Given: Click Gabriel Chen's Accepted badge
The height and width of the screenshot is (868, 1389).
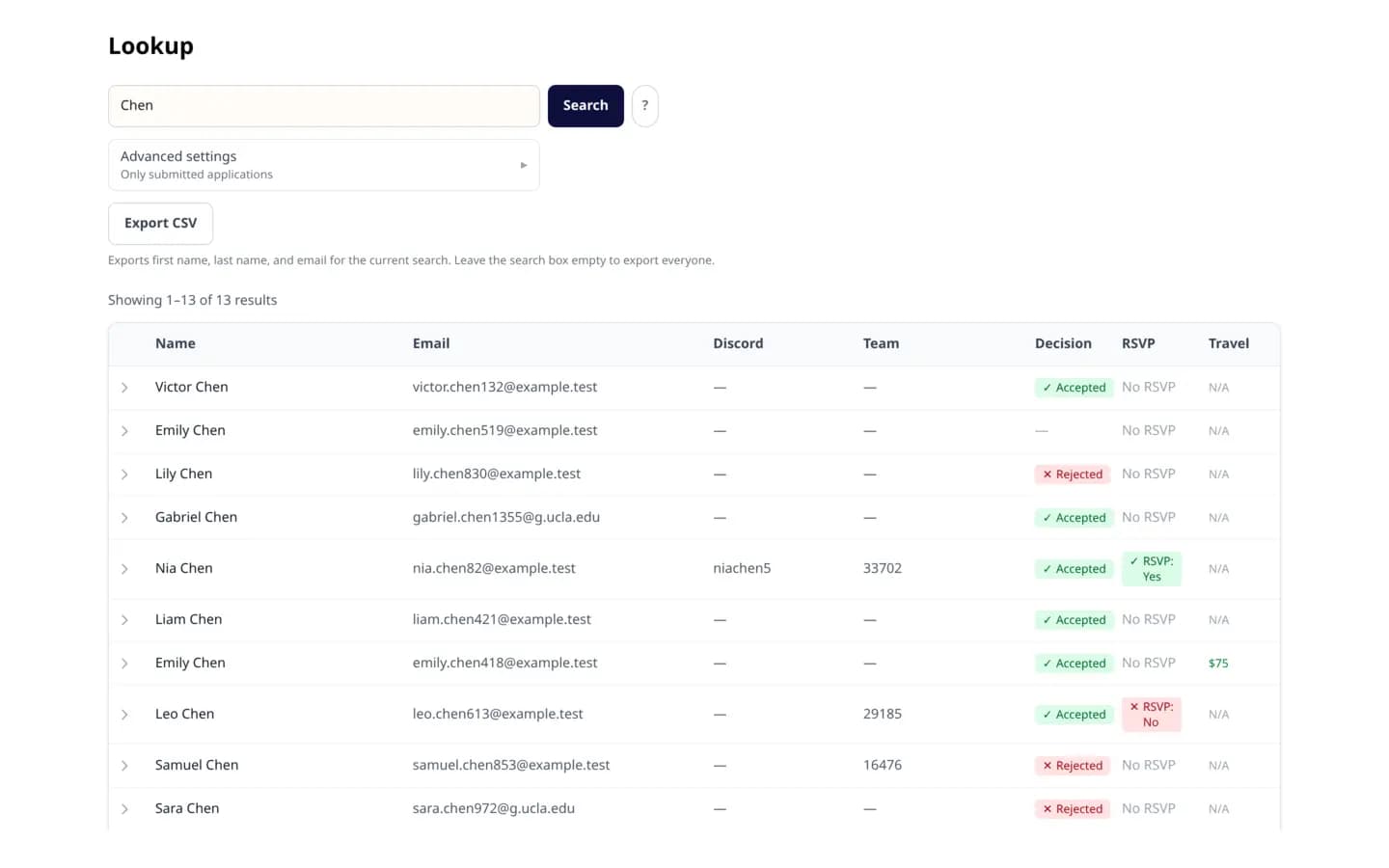Looking at the screenshot, I should [x=1074, y=518].
